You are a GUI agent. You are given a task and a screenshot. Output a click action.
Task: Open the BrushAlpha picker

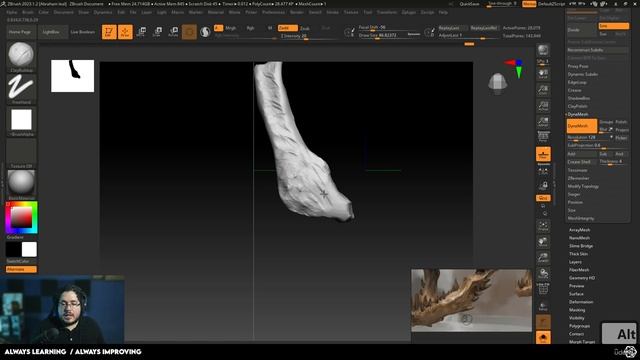(x=21, y=121)
